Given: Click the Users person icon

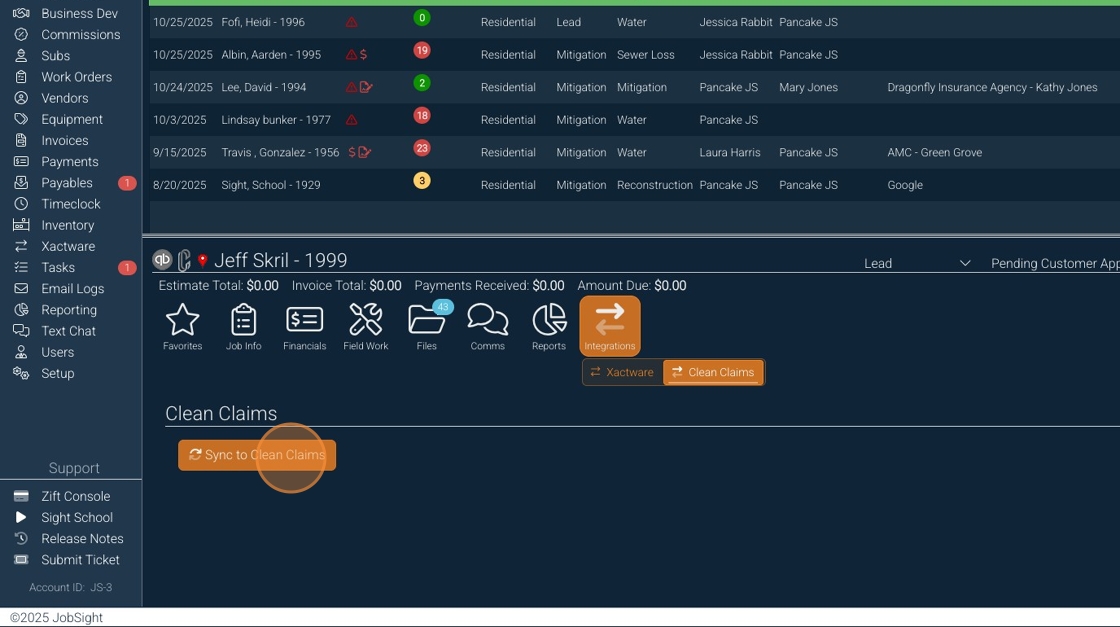Looking at the screenshot, I should (21, 352).
